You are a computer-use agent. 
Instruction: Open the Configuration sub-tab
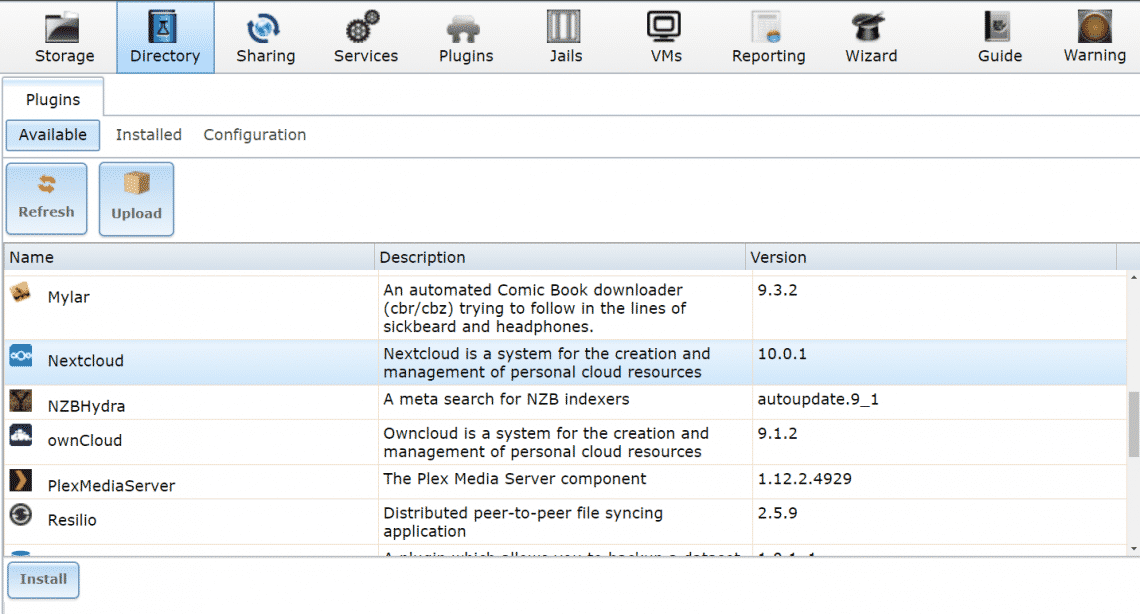click(x=254, y=135)
